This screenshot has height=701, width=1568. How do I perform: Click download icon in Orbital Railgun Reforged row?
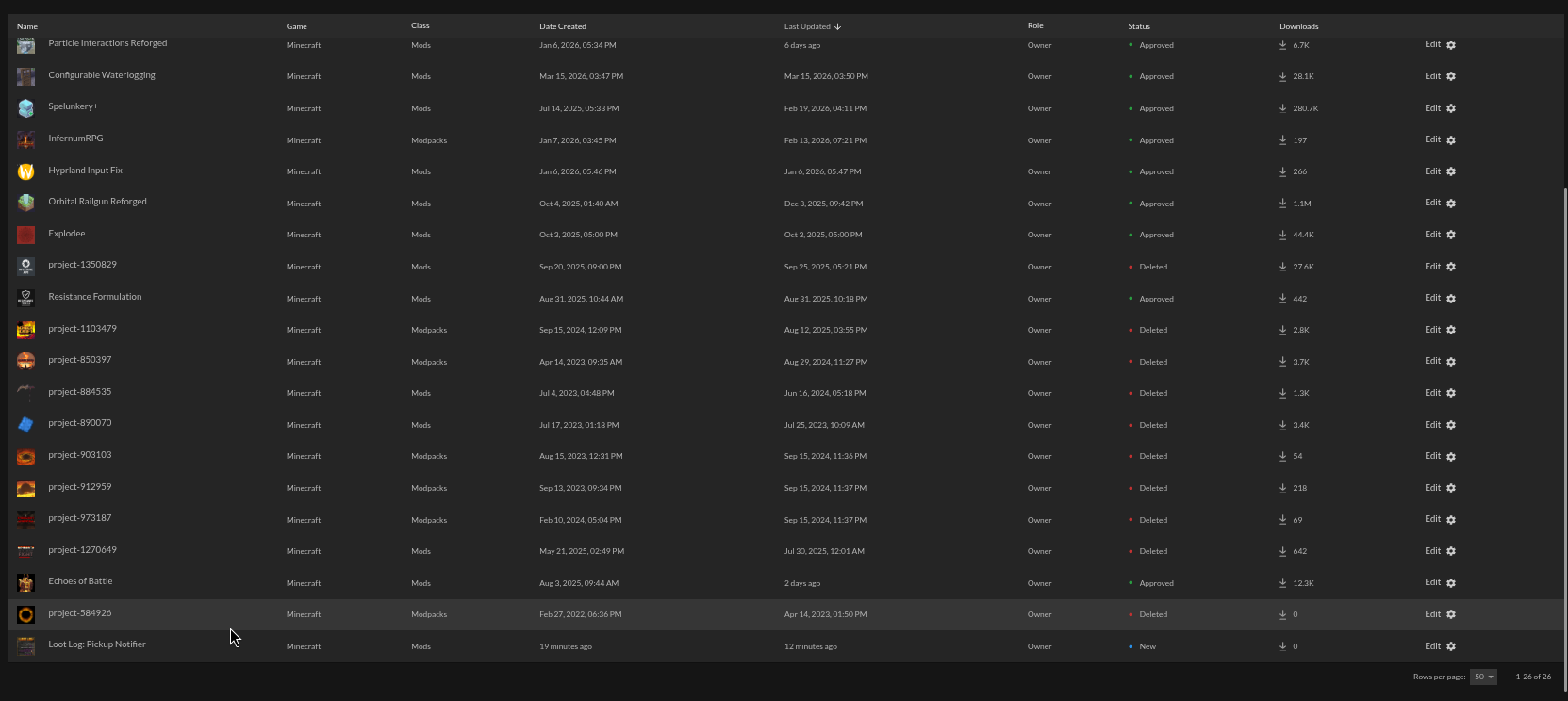1282,204
